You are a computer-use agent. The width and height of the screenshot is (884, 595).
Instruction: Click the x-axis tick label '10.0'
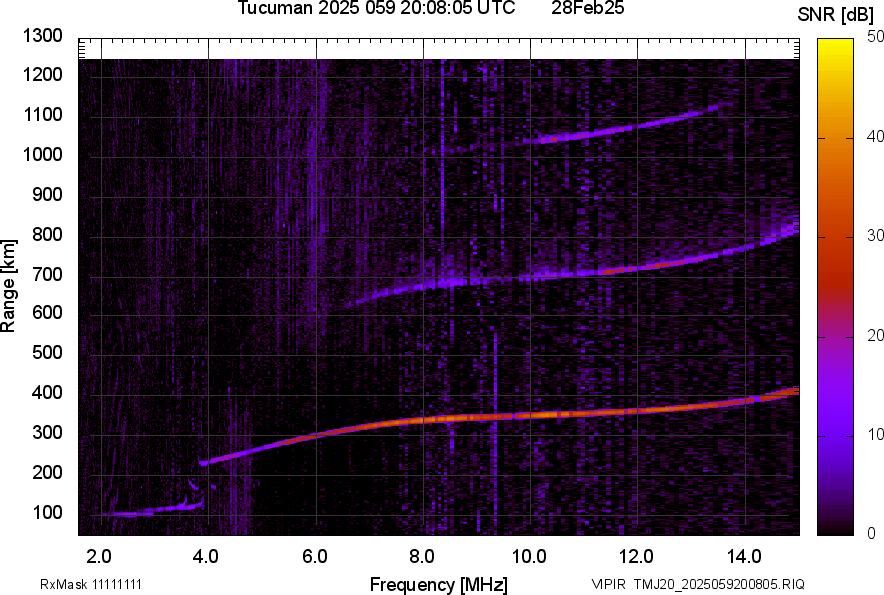[529, 557]
